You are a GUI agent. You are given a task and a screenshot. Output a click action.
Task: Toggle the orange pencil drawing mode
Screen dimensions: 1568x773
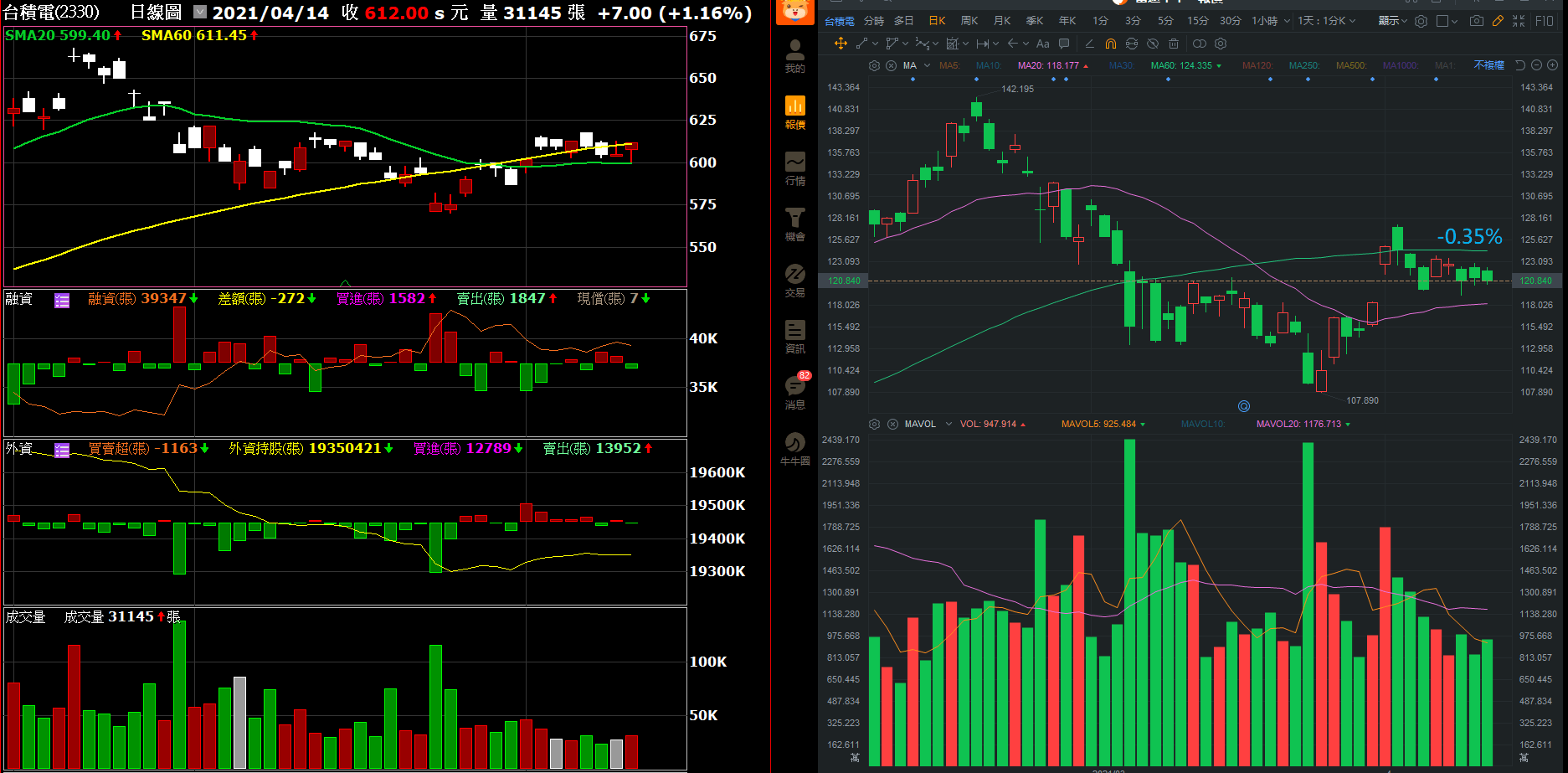(x=1498, y=21)
